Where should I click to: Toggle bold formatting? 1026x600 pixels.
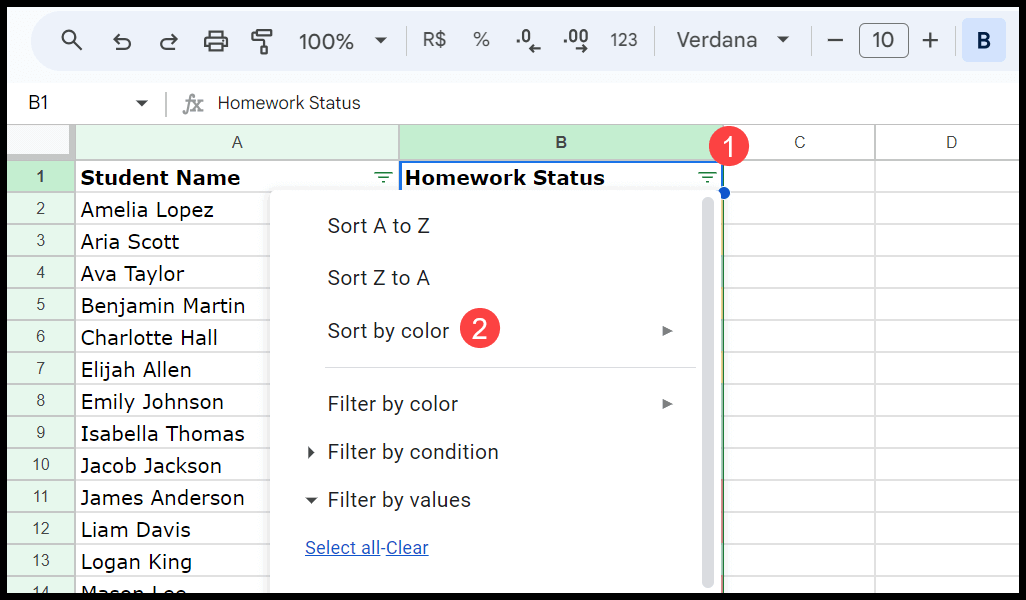(983, 41)
